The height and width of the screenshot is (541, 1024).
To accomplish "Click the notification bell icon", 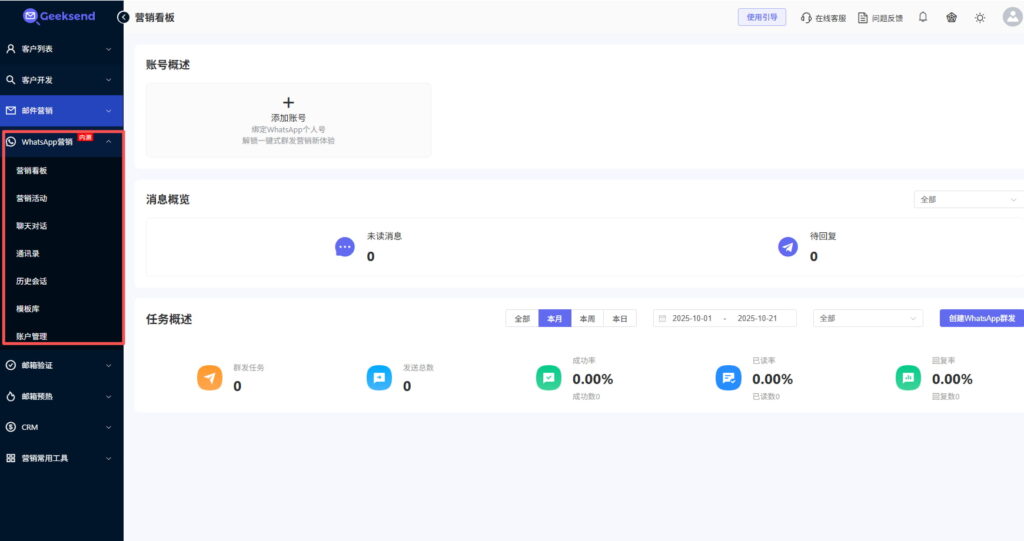I will 923,17.
